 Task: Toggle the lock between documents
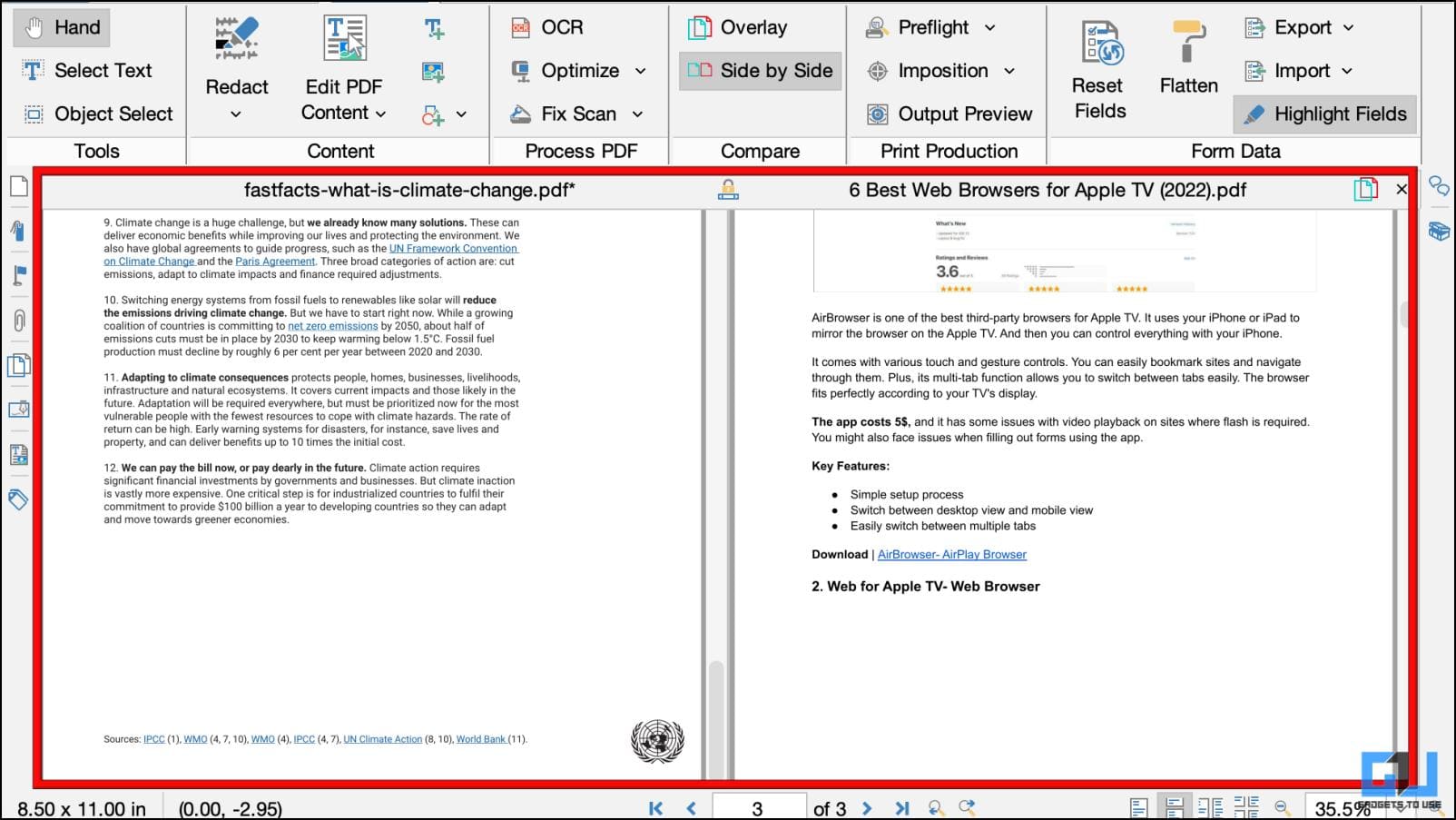click(x=728, y=189)
